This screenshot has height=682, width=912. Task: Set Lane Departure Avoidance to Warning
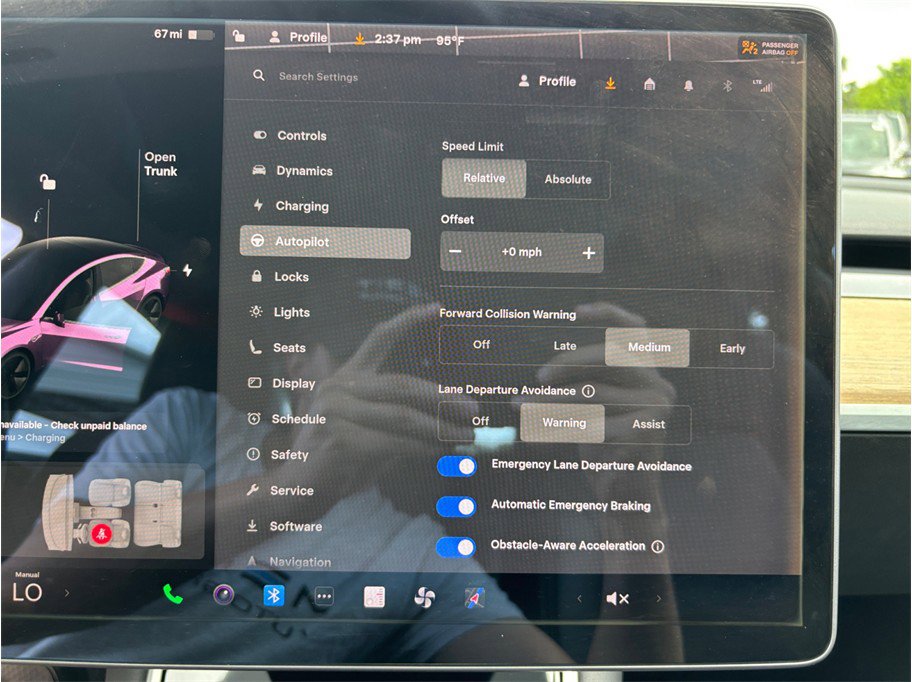point(563,423)
